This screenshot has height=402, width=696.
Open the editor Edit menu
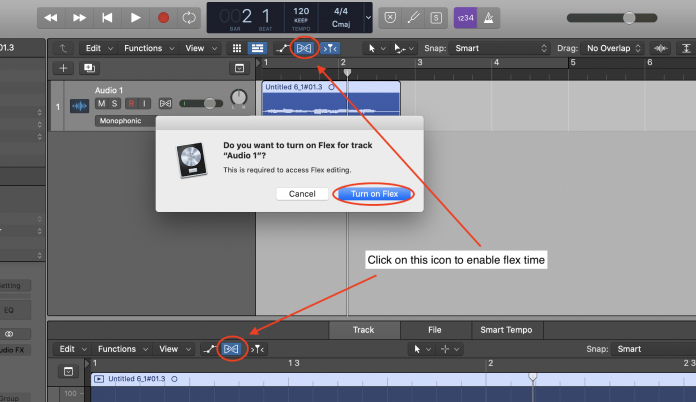pyautogui.click(x=72, y=349)
